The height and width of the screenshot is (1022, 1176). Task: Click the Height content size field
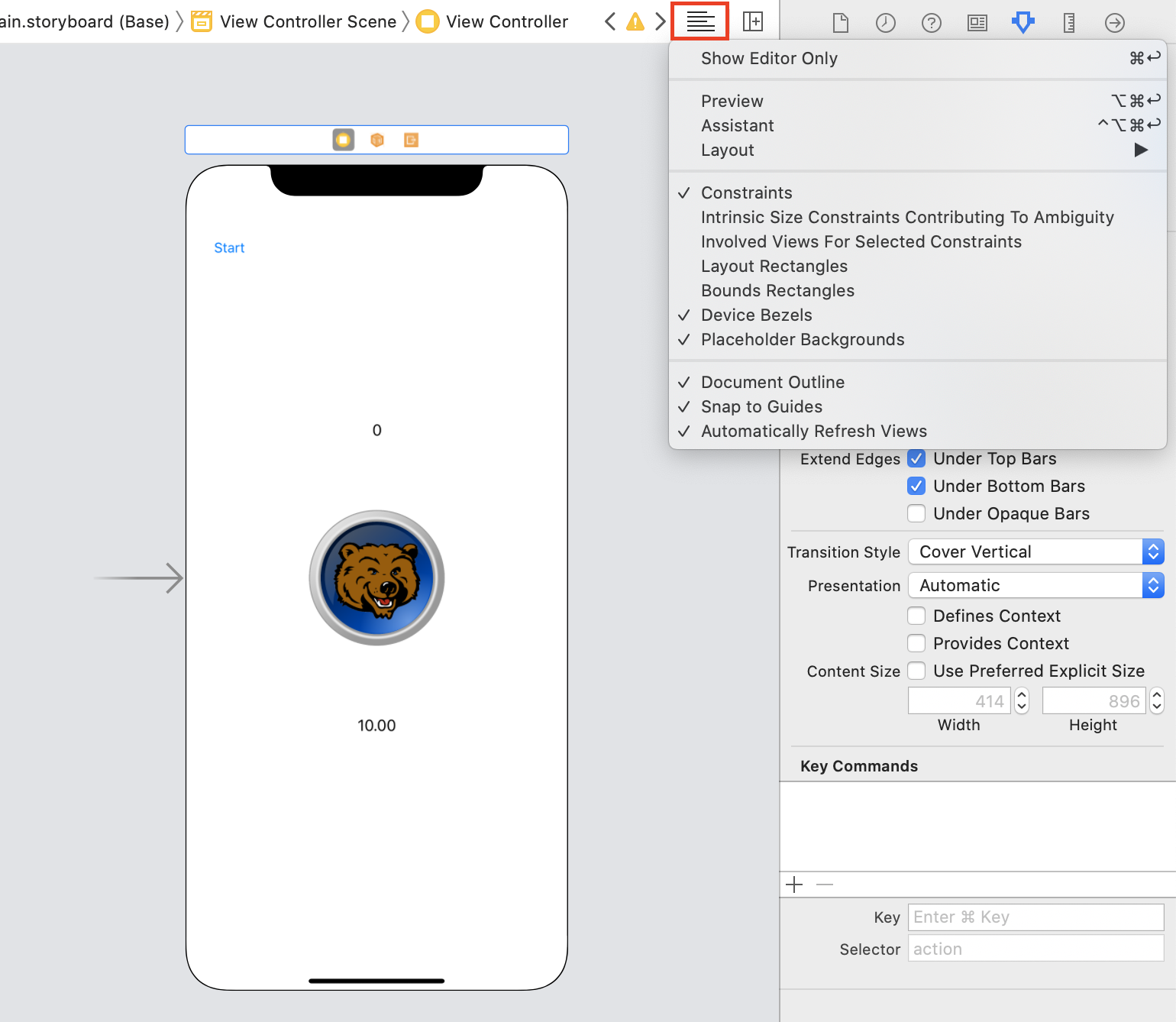(x=1094, y=700)
